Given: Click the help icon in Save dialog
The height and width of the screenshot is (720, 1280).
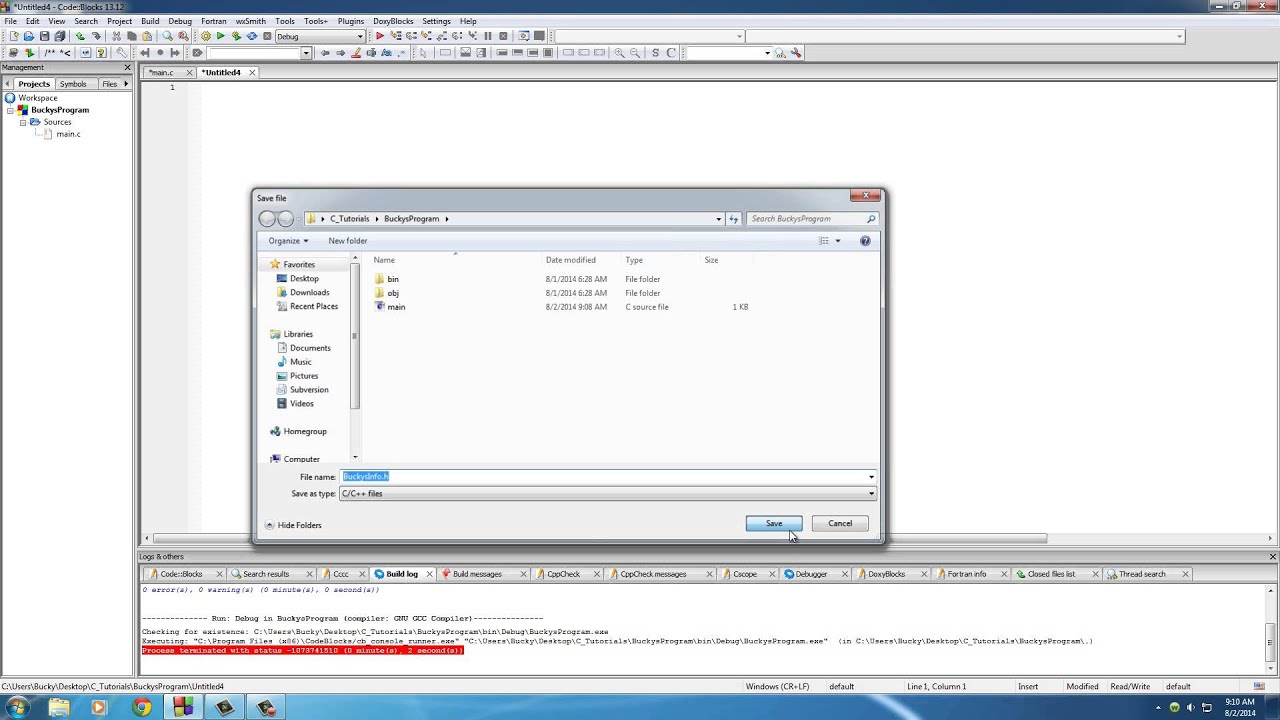Looking at the screenshot, I should point(865,241).
